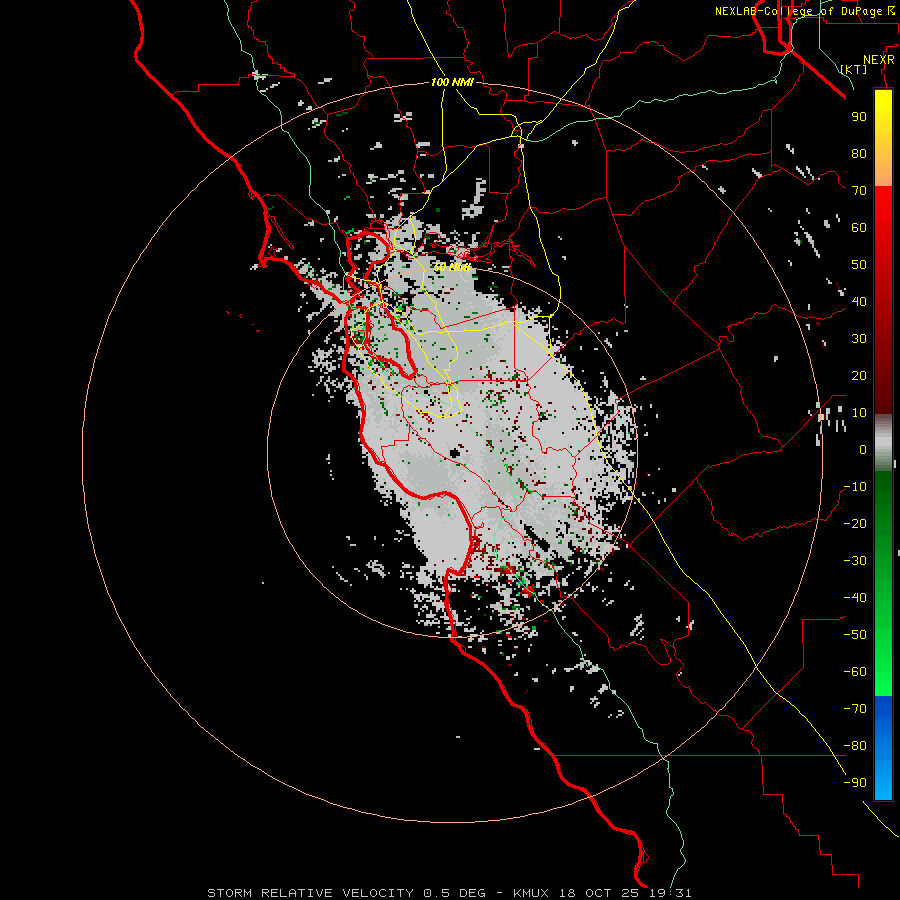Pick the "-20" label on the velocity scale

855,523
